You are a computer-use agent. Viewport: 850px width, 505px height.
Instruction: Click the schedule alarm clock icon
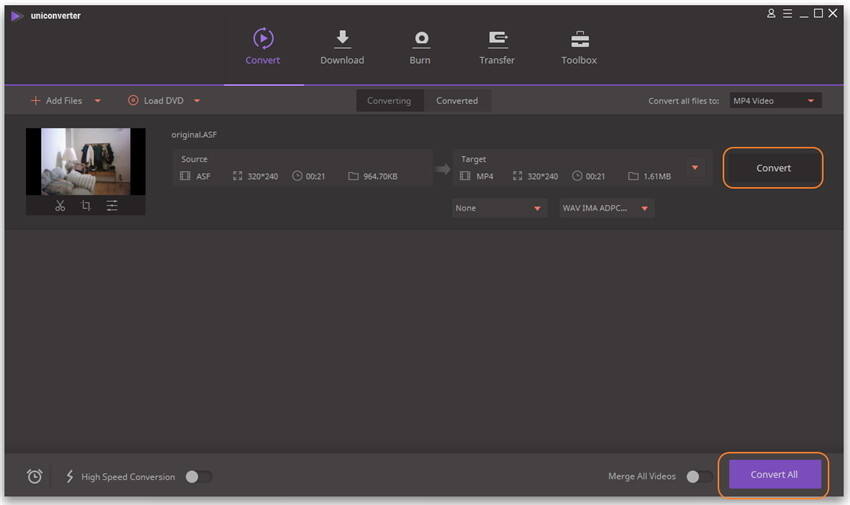point(35,476)
